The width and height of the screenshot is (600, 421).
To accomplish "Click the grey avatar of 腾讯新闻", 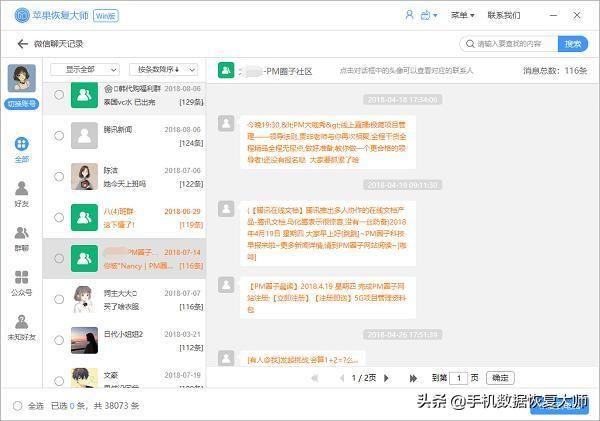I will point(85,135).
